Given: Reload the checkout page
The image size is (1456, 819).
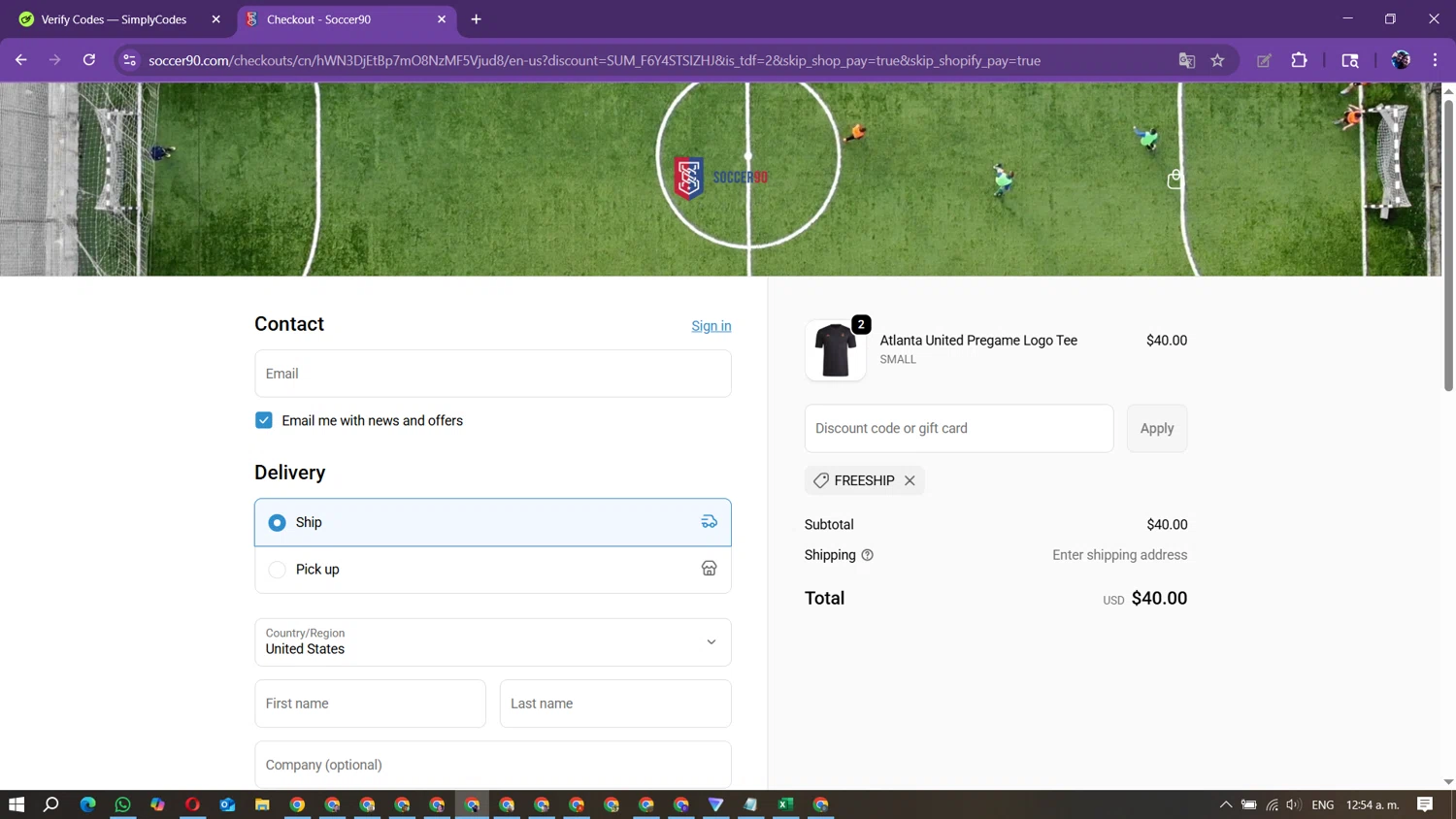Looking at the screenshot, I should [x=89, y=60].
